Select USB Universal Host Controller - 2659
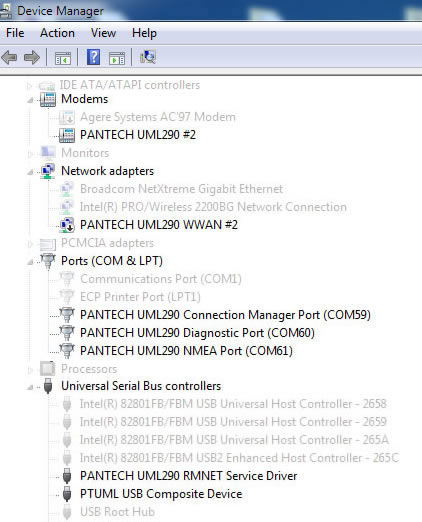422x522 pixels. pos(233,422)
